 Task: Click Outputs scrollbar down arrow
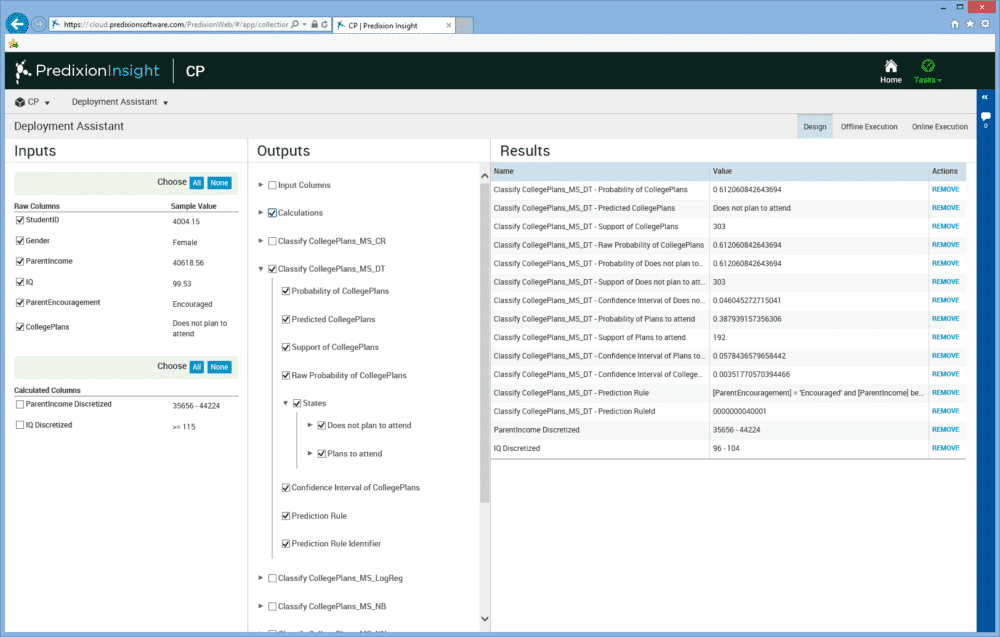[x=485, y=619]
